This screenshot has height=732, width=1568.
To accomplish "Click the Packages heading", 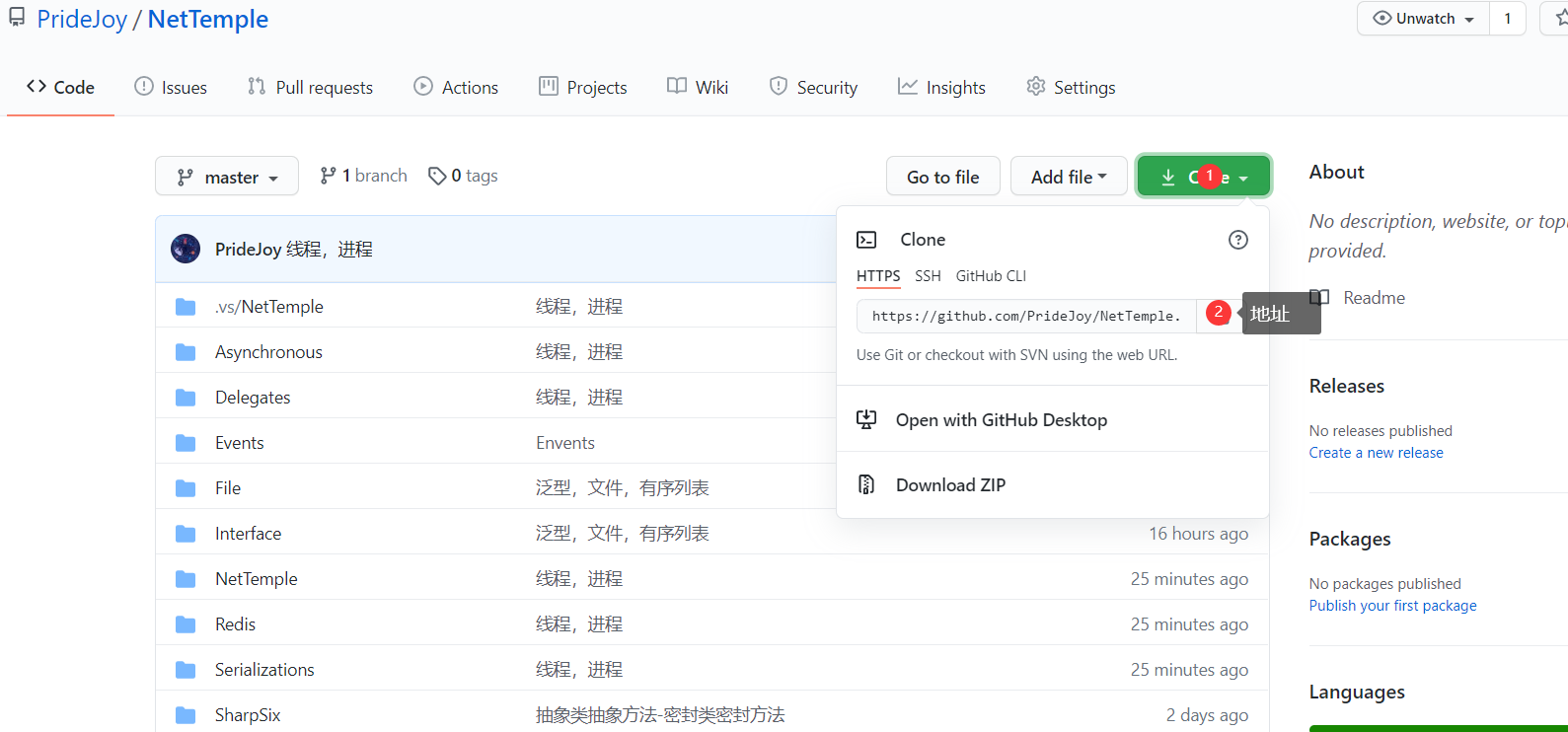I will [x=1349, y=539].
